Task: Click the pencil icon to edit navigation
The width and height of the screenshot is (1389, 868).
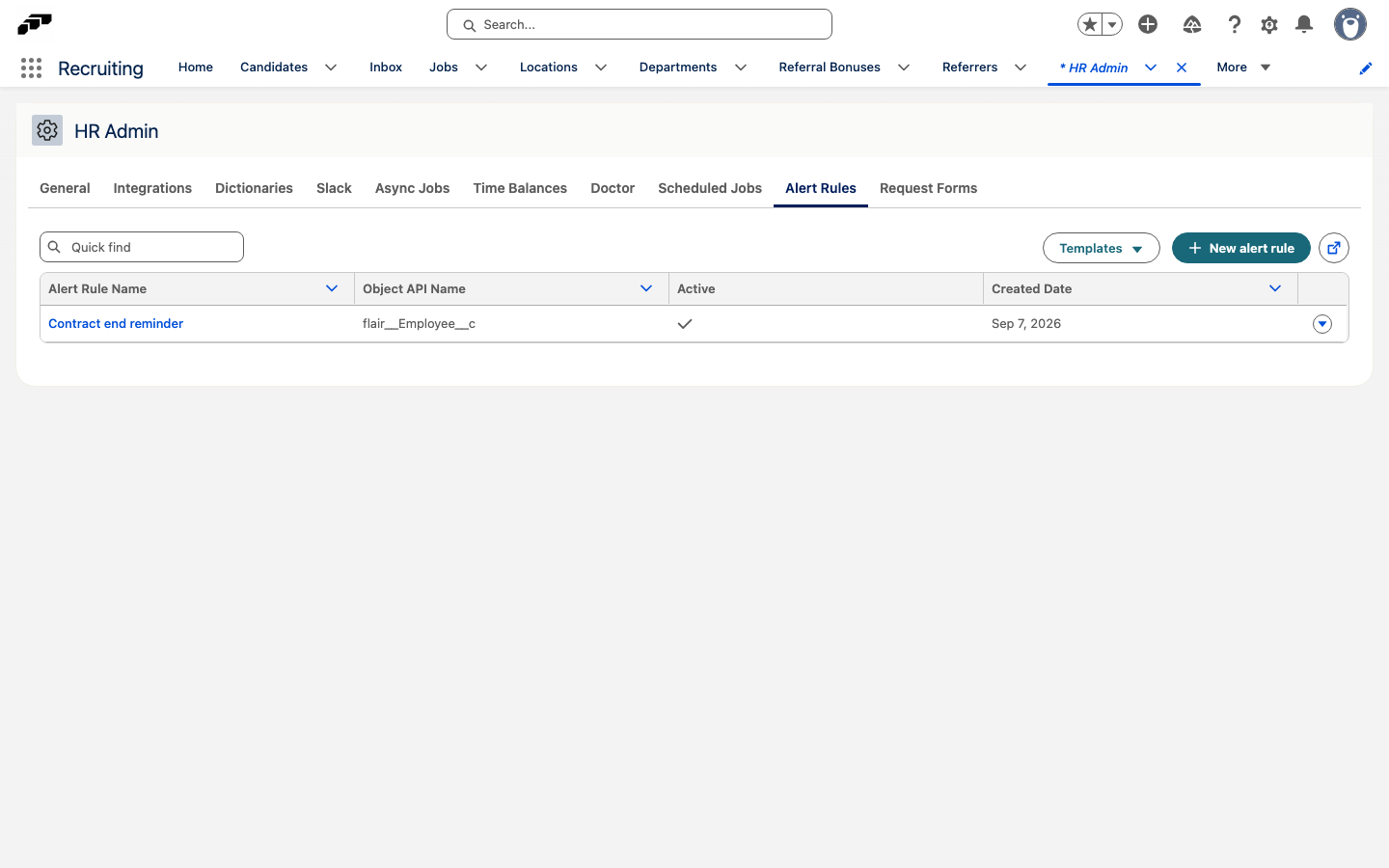Action: click(x=1366, y=68)
